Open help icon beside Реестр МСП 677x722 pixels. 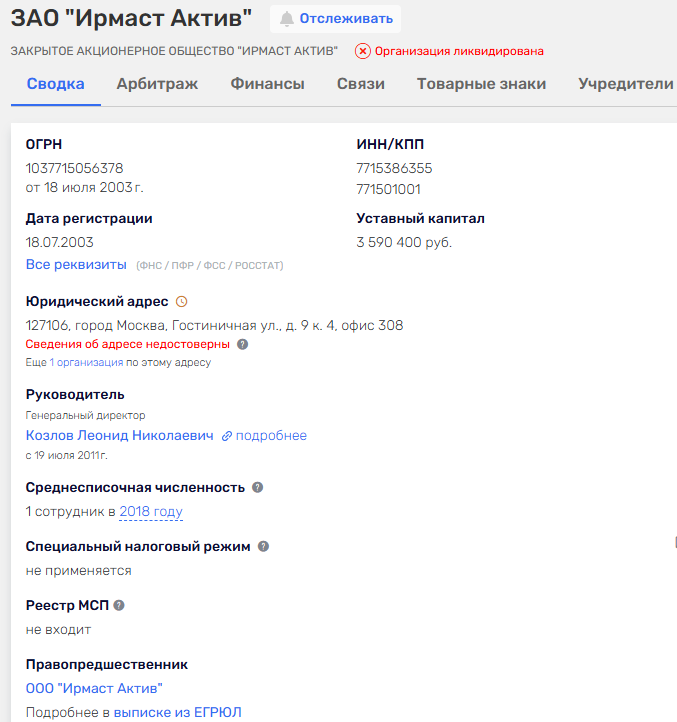(119, 606)
